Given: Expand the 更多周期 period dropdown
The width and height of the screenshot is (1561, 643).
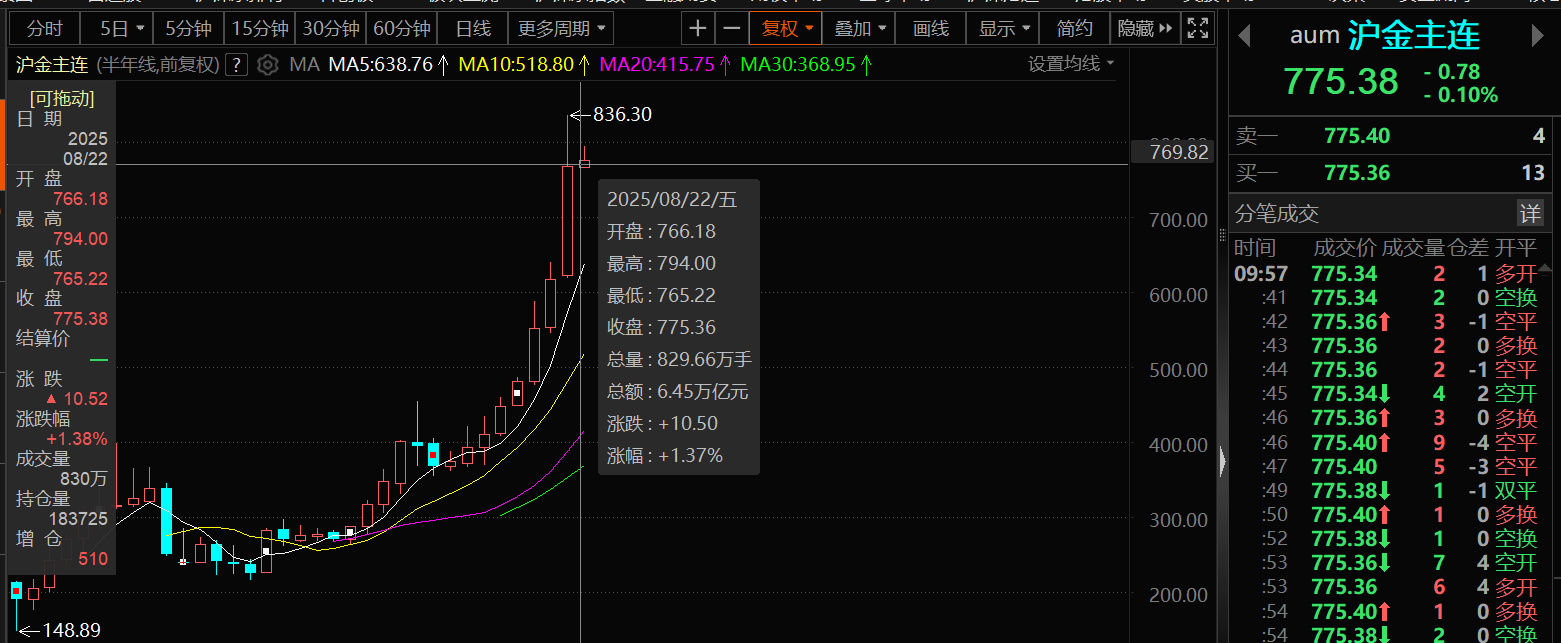Looking at the screenshot, I should pos(561,29).
